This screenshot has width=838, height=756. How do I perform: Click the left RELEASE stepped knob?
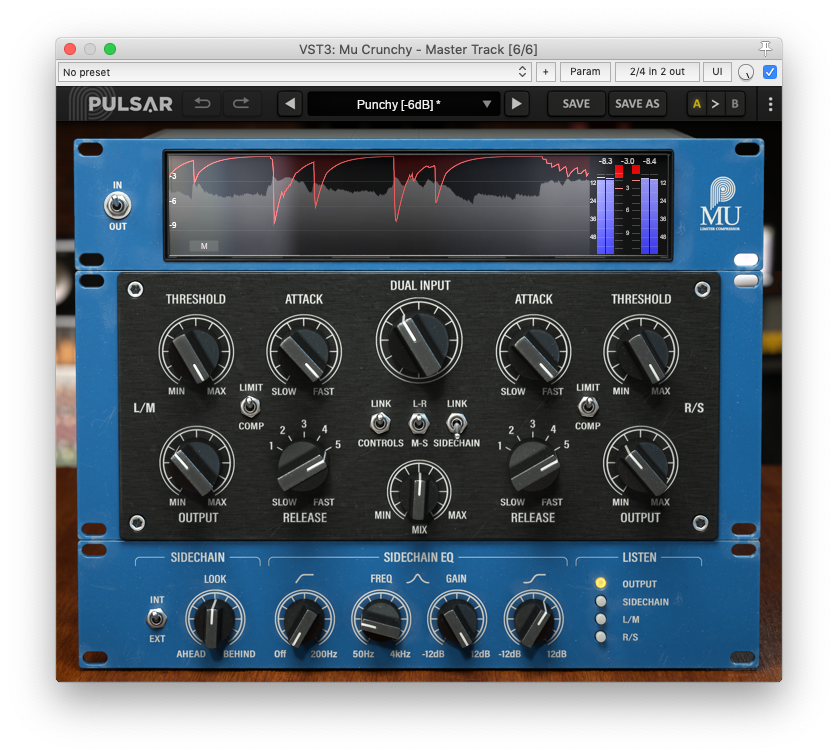tap(303, 466)
